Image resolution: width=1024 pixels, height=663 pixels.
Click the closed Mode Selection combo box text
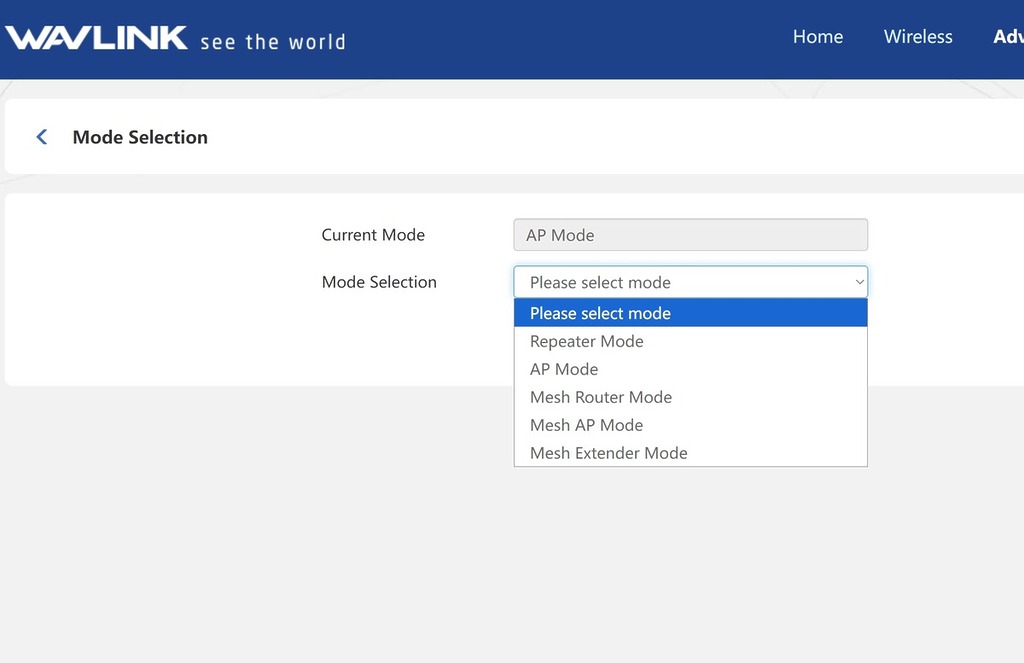tap(600, 282)
